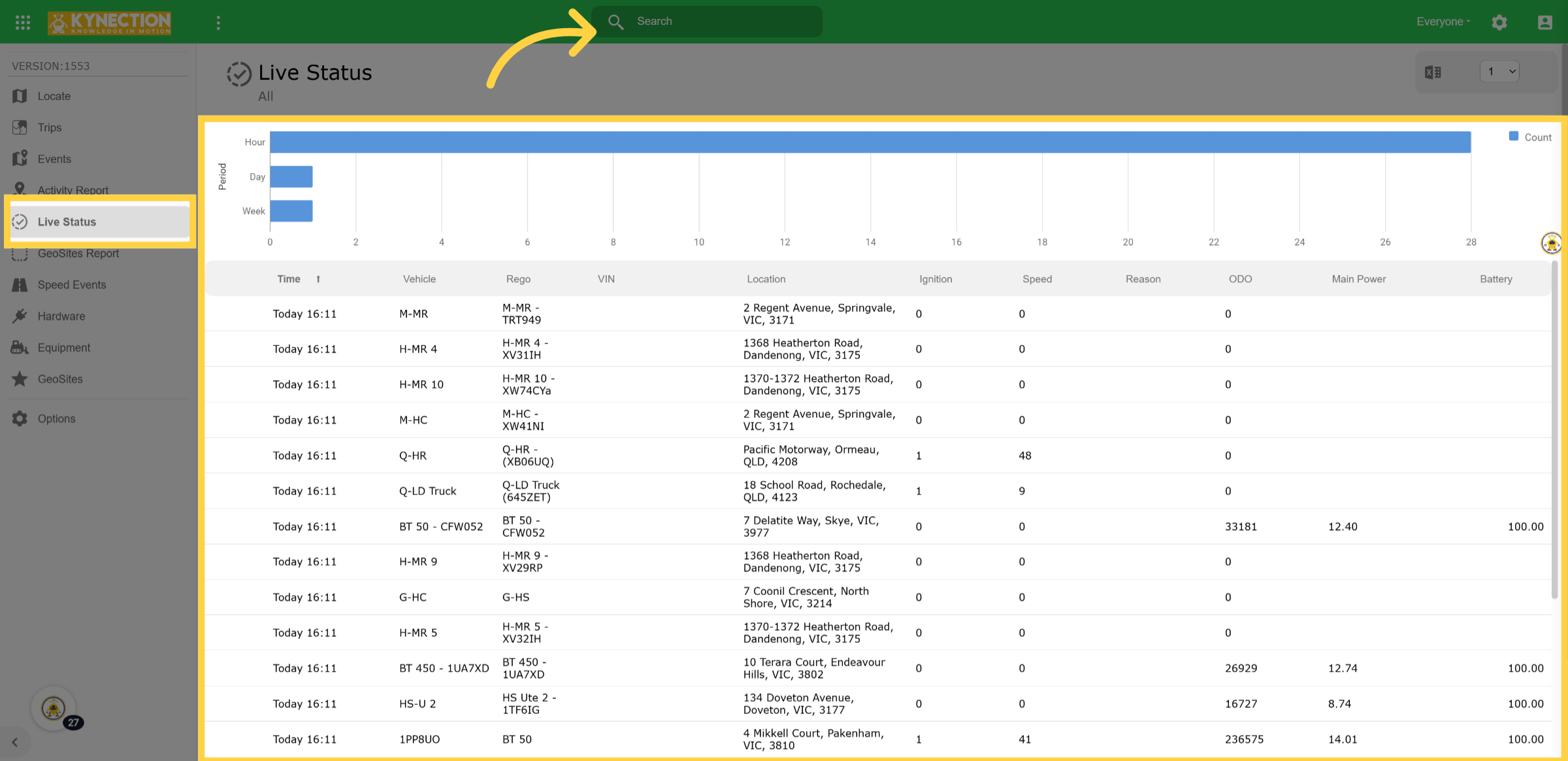Open the page number dropdown showing 1

(1499, 71)
